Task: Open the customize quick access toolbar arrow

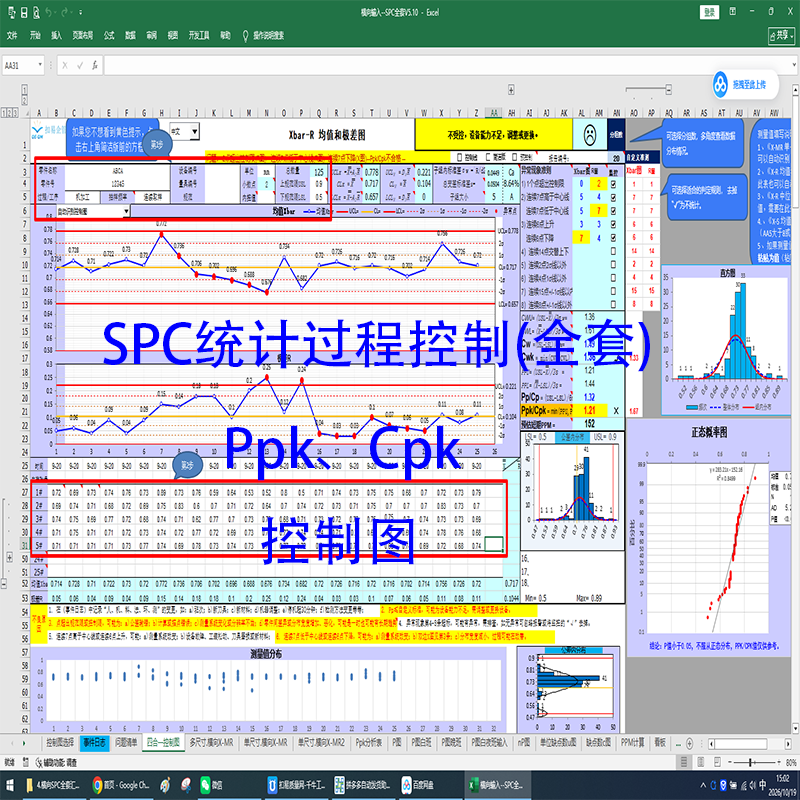Action: (81, 13)
